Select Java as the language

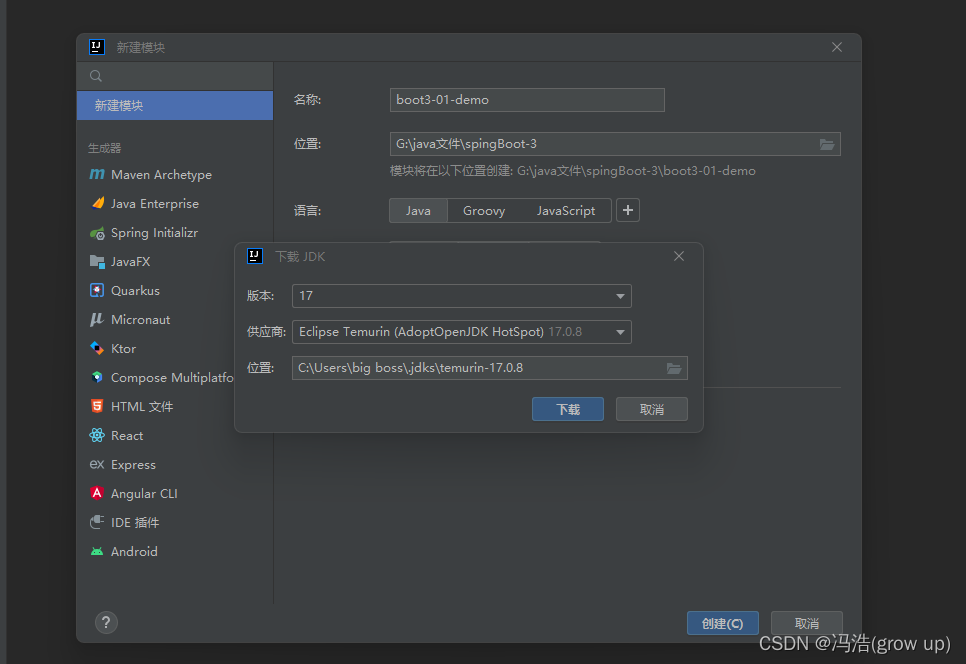click(x=418, y=211)
